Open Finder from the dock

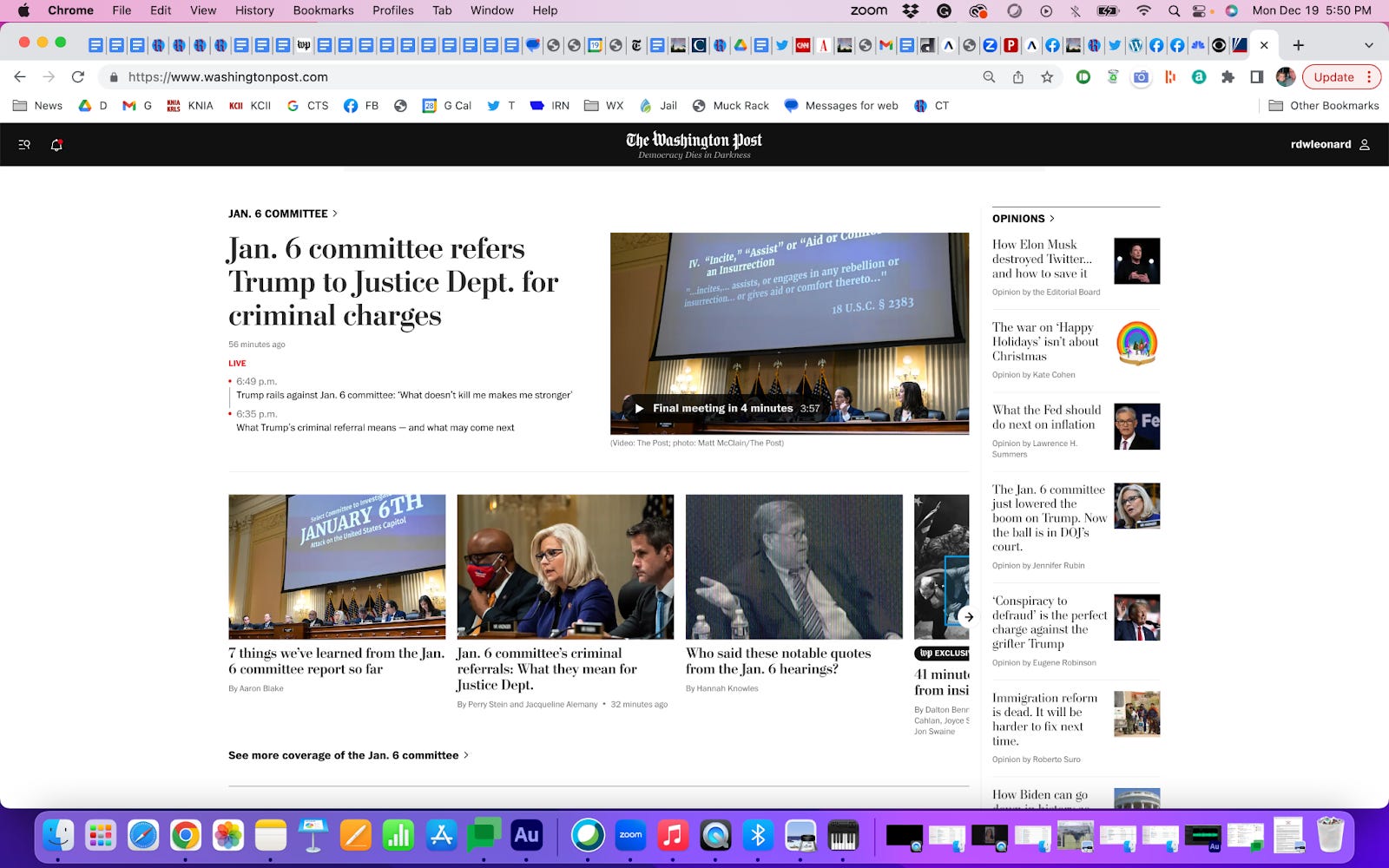point(58,836)
